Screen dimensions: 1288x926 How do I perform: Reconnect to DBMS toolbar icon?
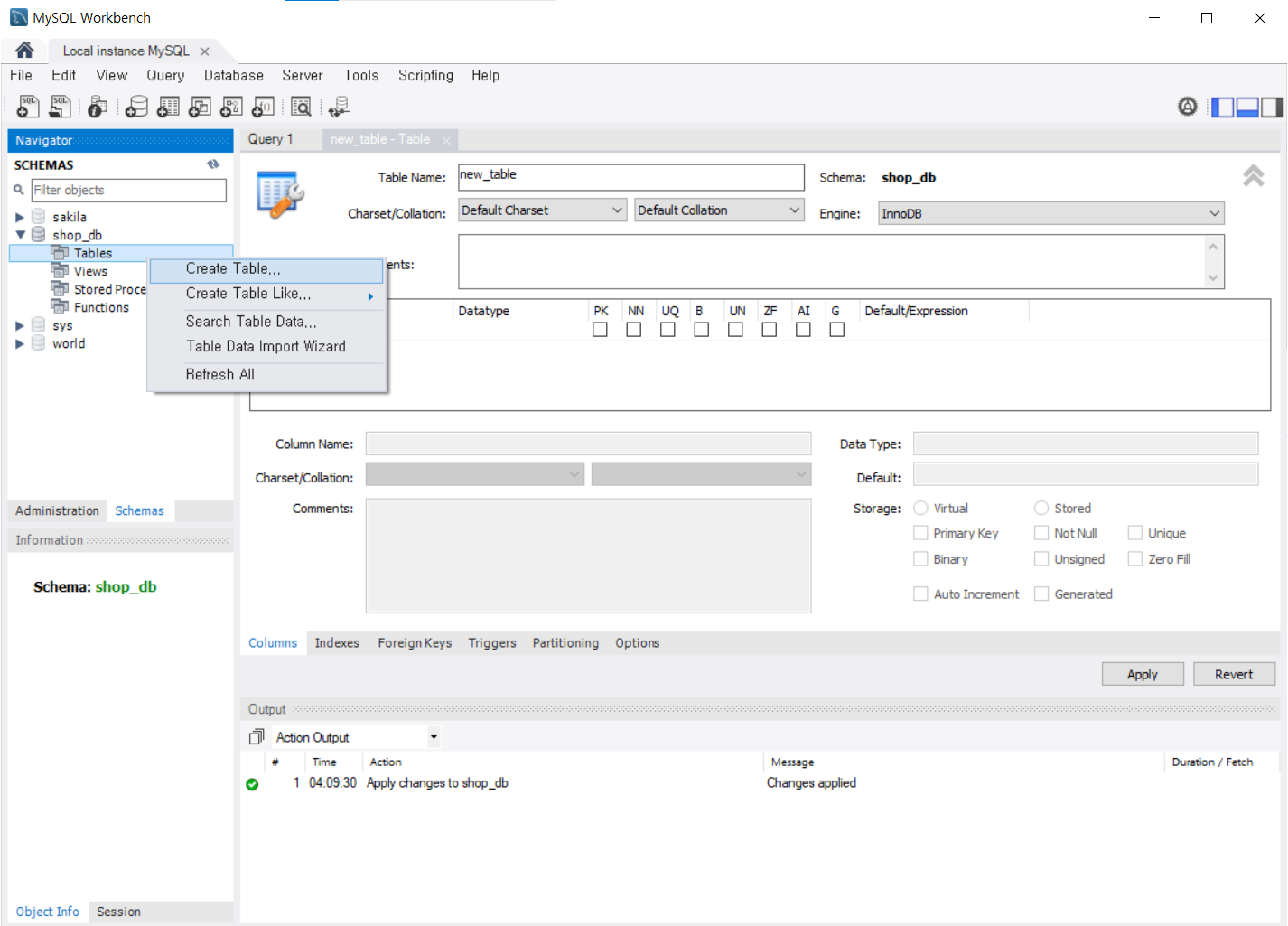[x=339, y=107]
